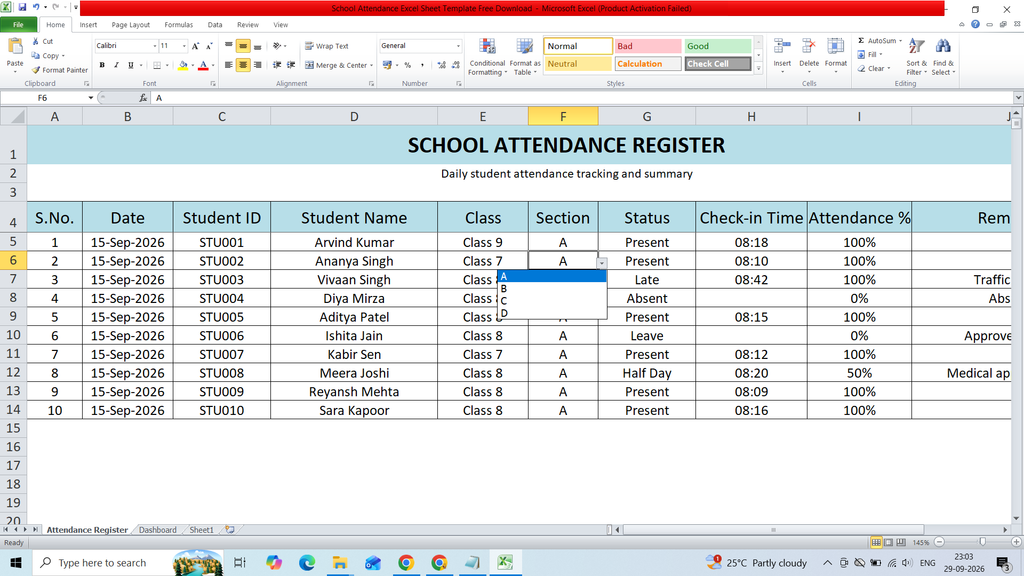Click the zoom slider handle

pyautogui.click(x=982, y=542)
